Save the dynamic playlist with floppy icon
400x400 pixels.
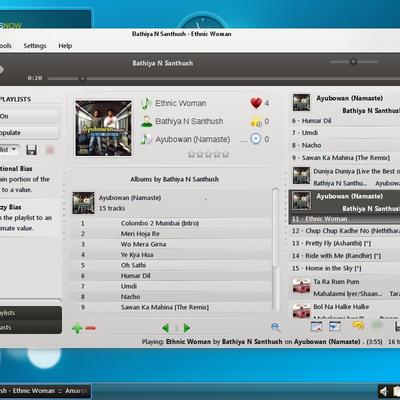(x=31, y=150)
